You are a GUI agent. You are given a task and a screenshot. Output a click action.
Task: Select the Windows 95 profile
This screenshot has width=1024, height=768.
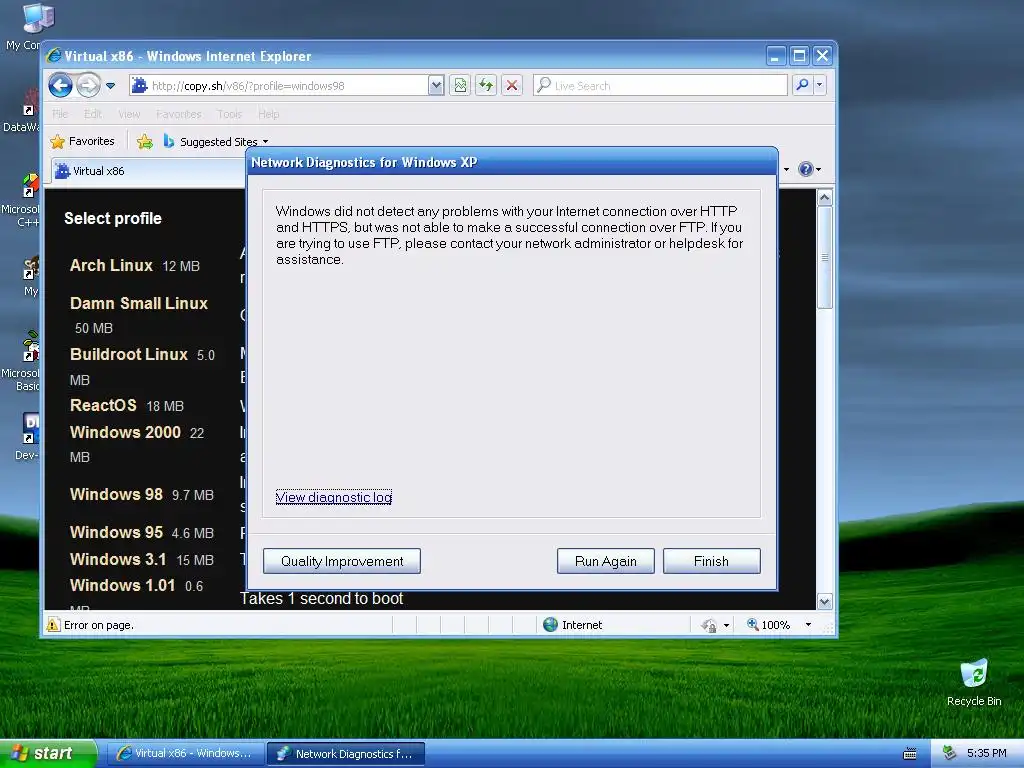pos(116,532)
